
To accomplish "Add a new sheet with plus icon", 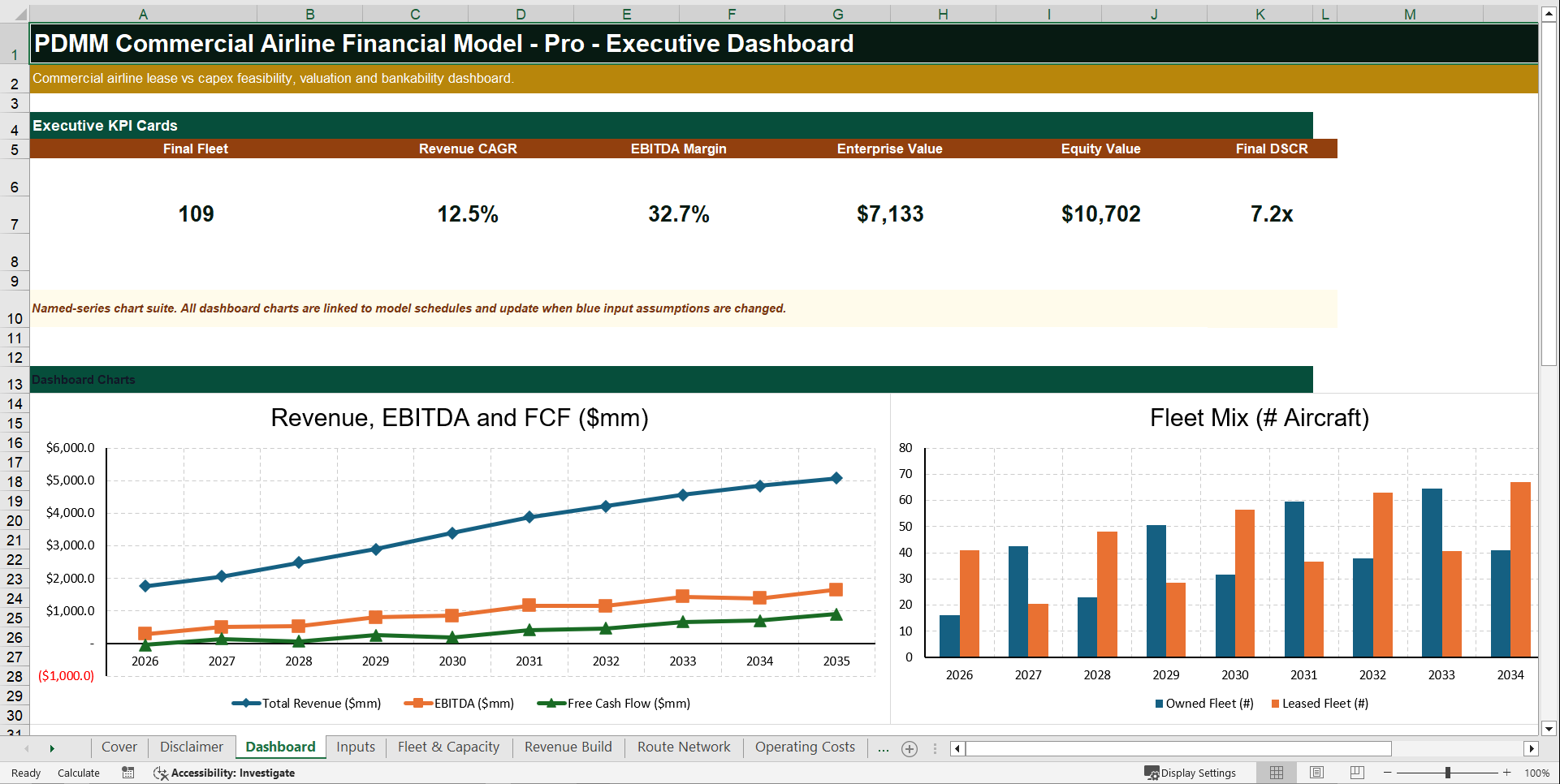I will [x=910, y=749].
